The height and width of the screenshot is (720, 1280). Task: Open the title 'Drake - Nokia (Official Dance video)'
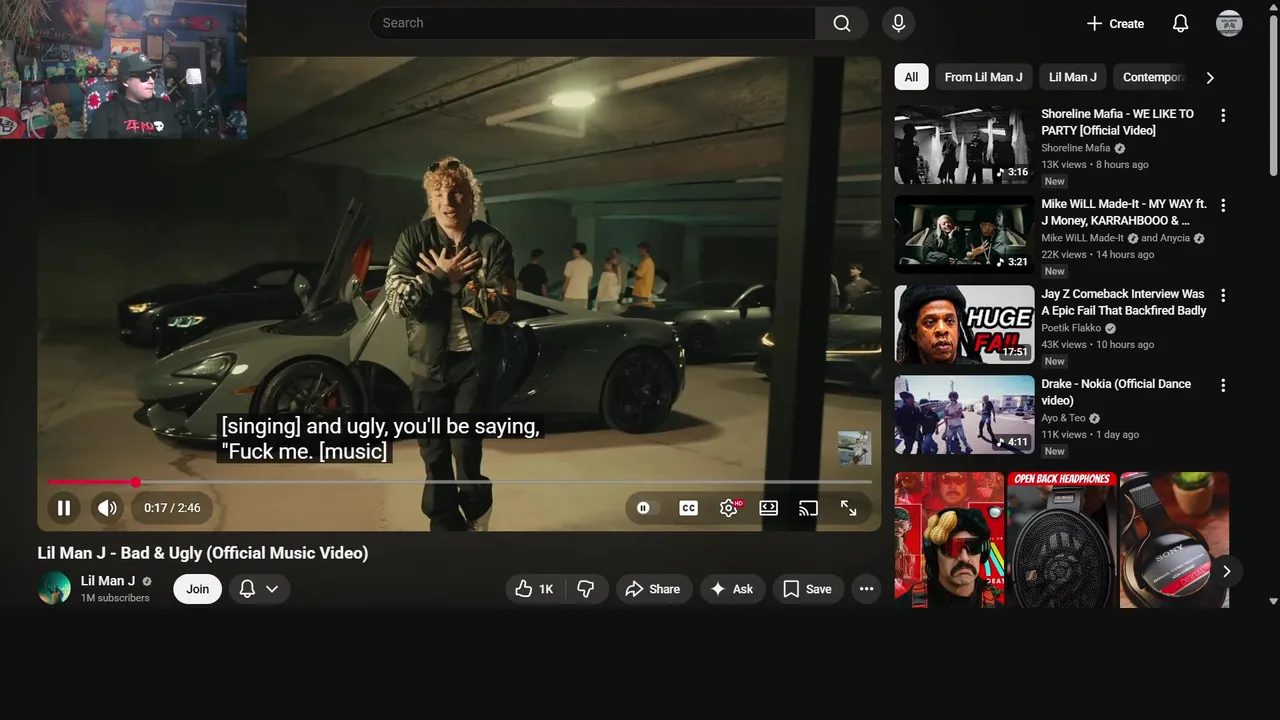[1116, 392]
